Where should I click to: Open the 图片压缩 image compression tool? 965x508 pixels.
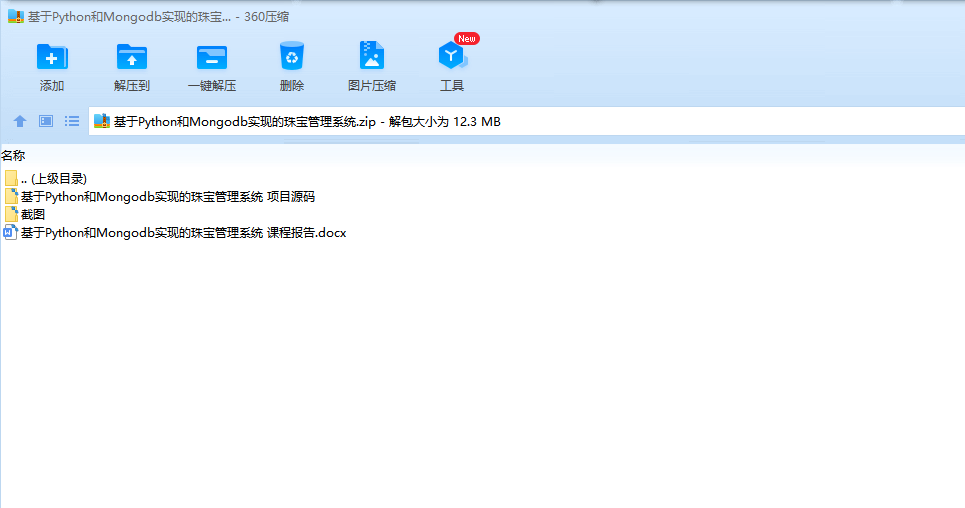point(372,55)
